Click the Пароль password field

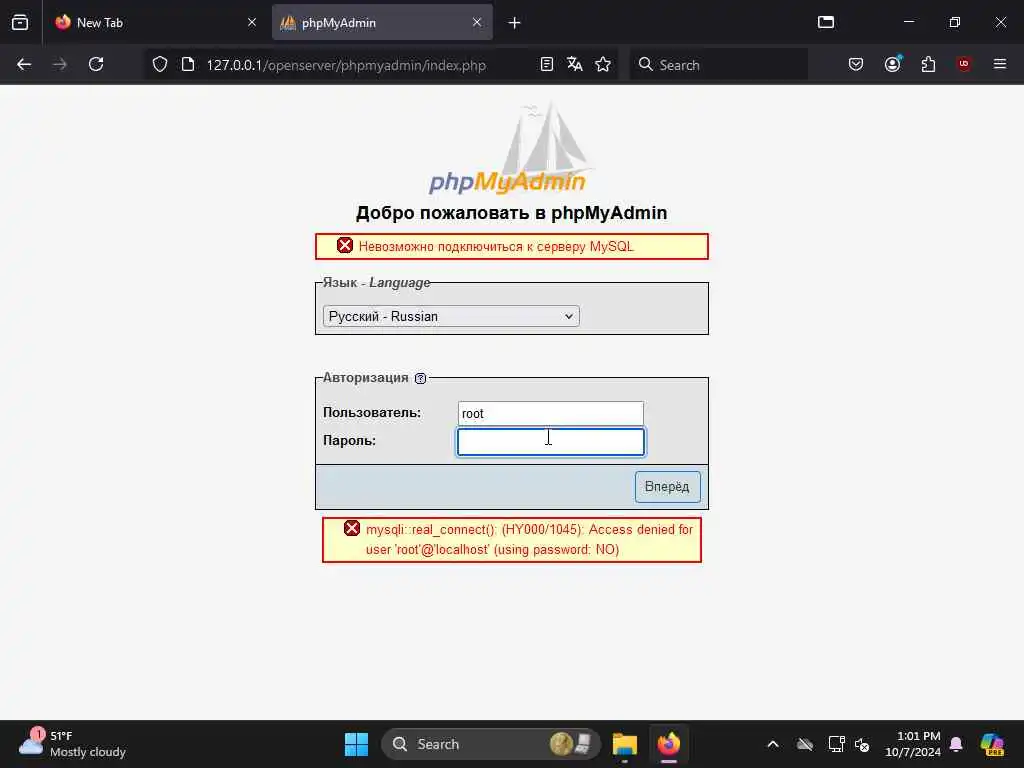coord(551,441)
